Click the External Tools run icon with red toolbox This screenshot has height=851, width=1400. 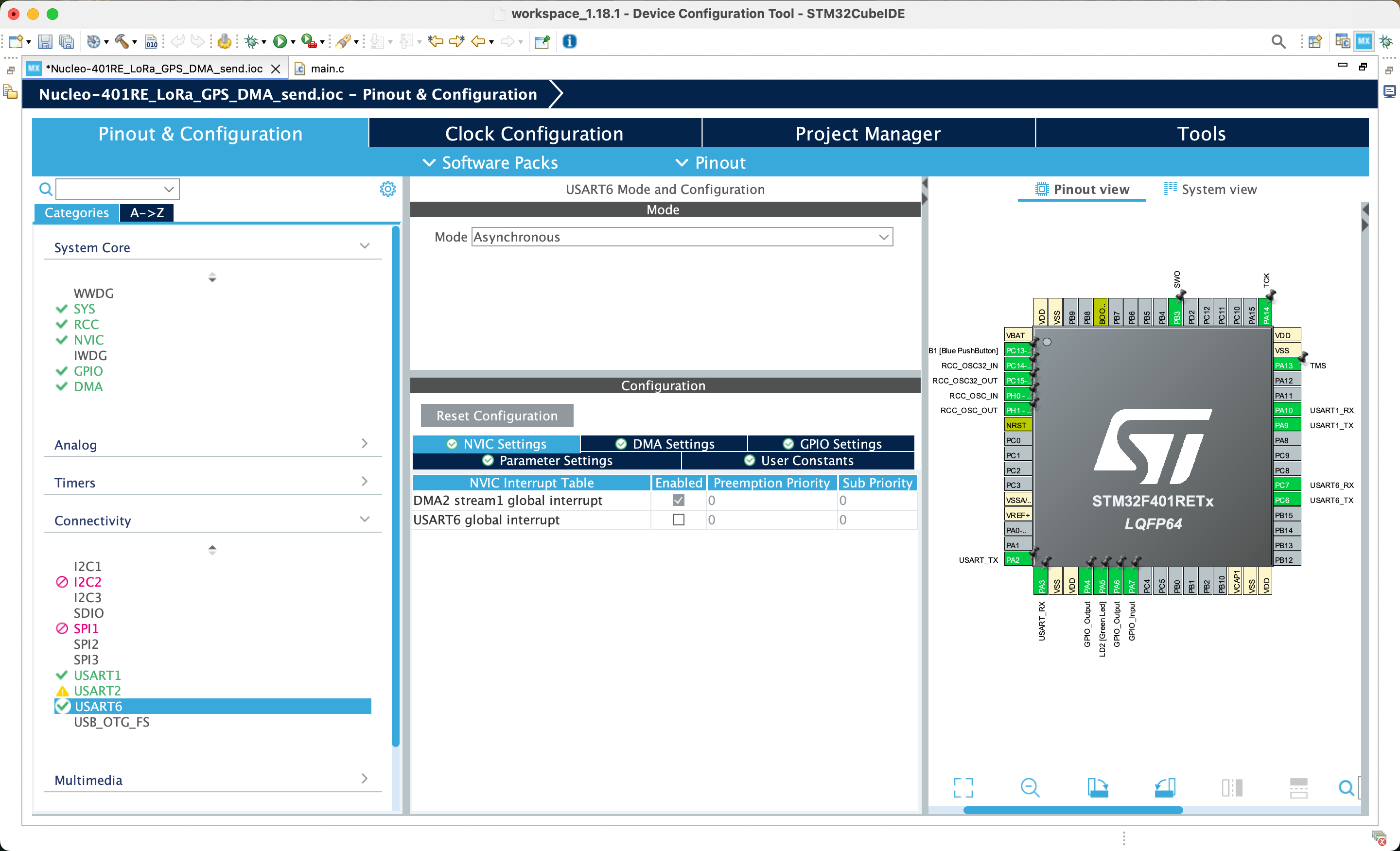tap(309, 42)
